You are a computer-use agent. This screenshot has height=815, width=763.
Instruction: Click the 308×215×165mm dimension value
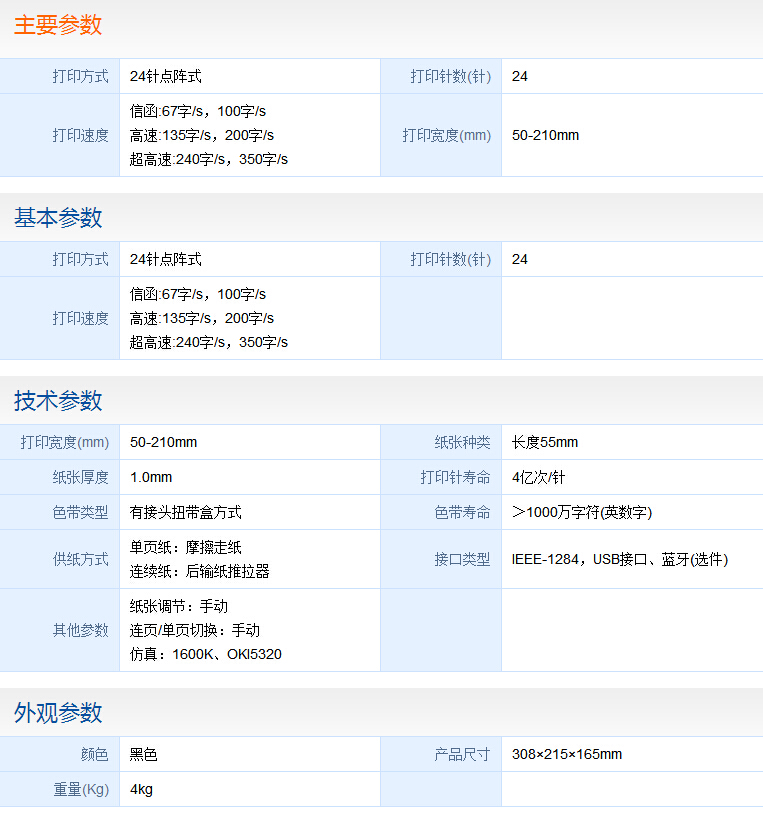click(x=566, y=754)
